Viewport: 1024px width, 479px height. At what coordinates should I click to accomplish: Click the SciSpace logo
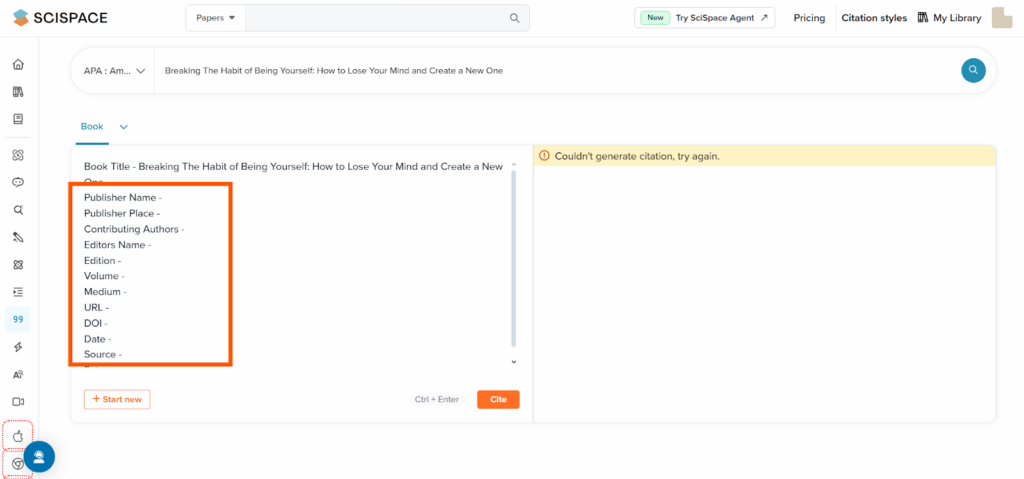[60, 18]
